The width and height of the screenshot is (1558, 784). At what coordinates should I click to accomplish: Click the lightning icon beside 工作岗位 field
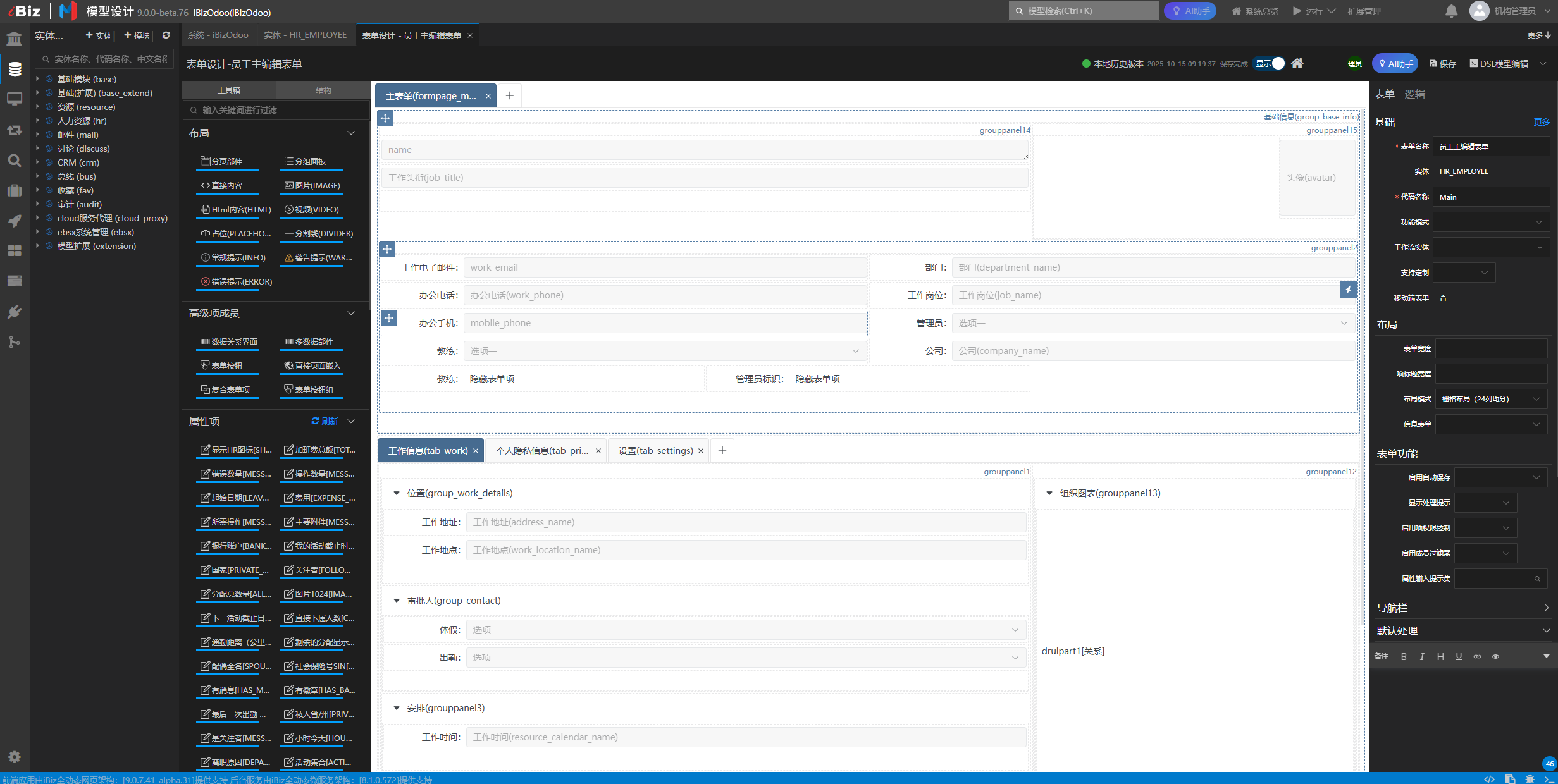tap(1348, 290)
